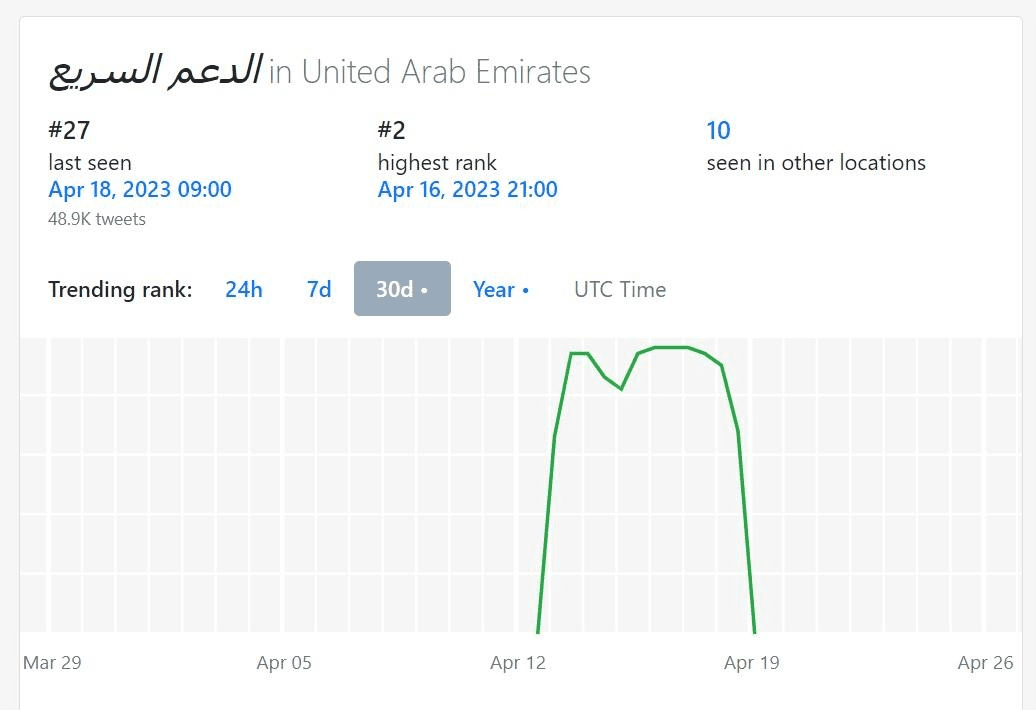
Task: Switch trending rank to 7d view
Action: (x=319, y=289)
